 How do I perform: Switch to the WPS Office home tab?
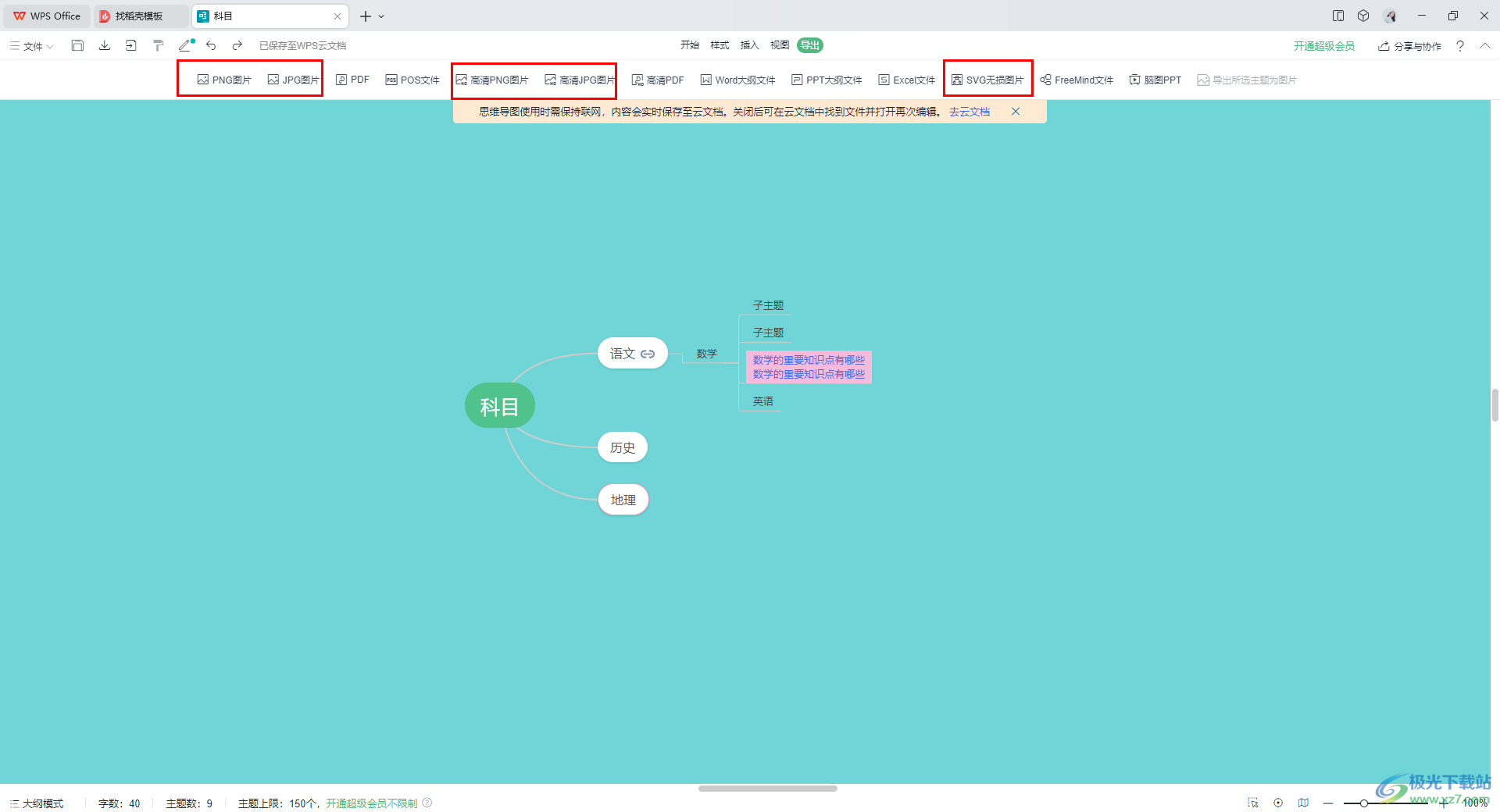click(47, 16)
